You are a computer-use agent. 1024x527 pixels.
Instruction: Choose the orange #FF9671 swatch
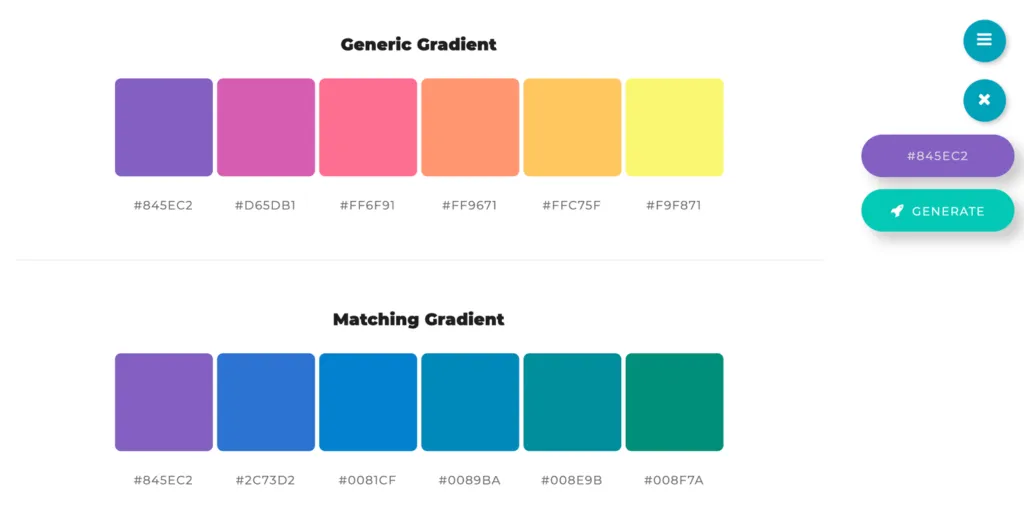click(x=470, y=127)
